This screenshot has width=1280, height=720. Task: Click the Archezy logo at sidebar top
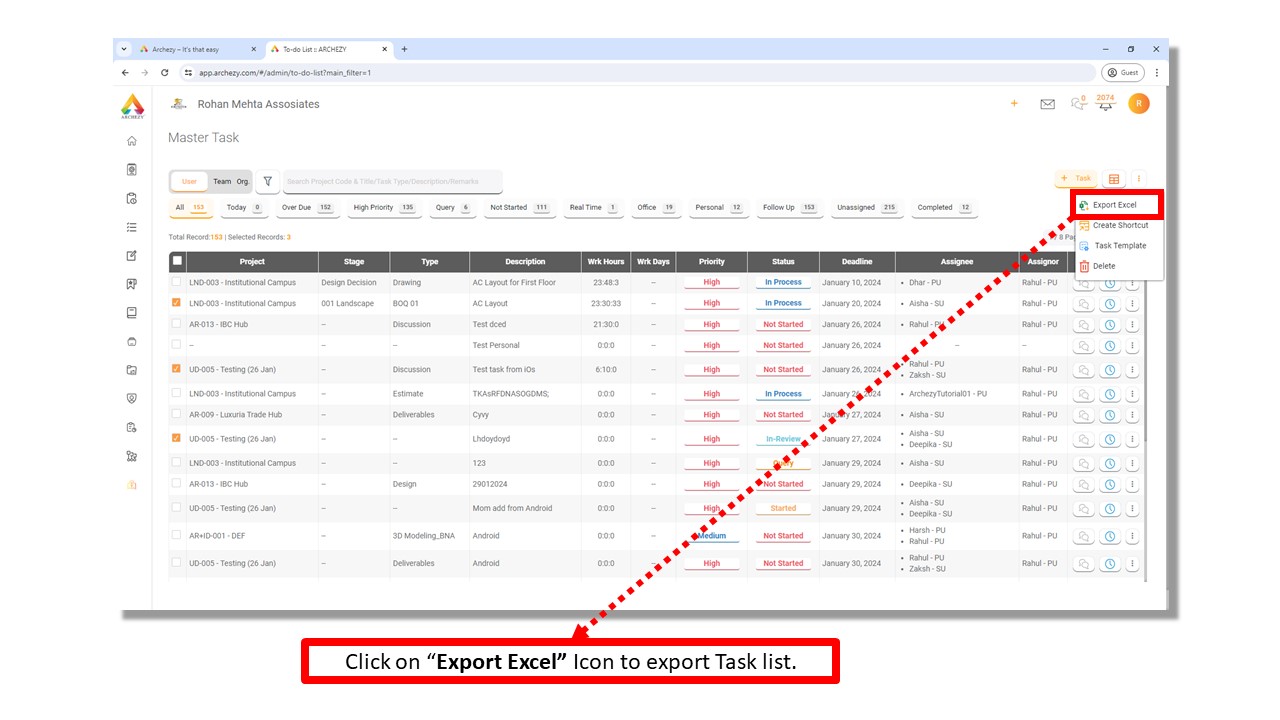(132, 106)
